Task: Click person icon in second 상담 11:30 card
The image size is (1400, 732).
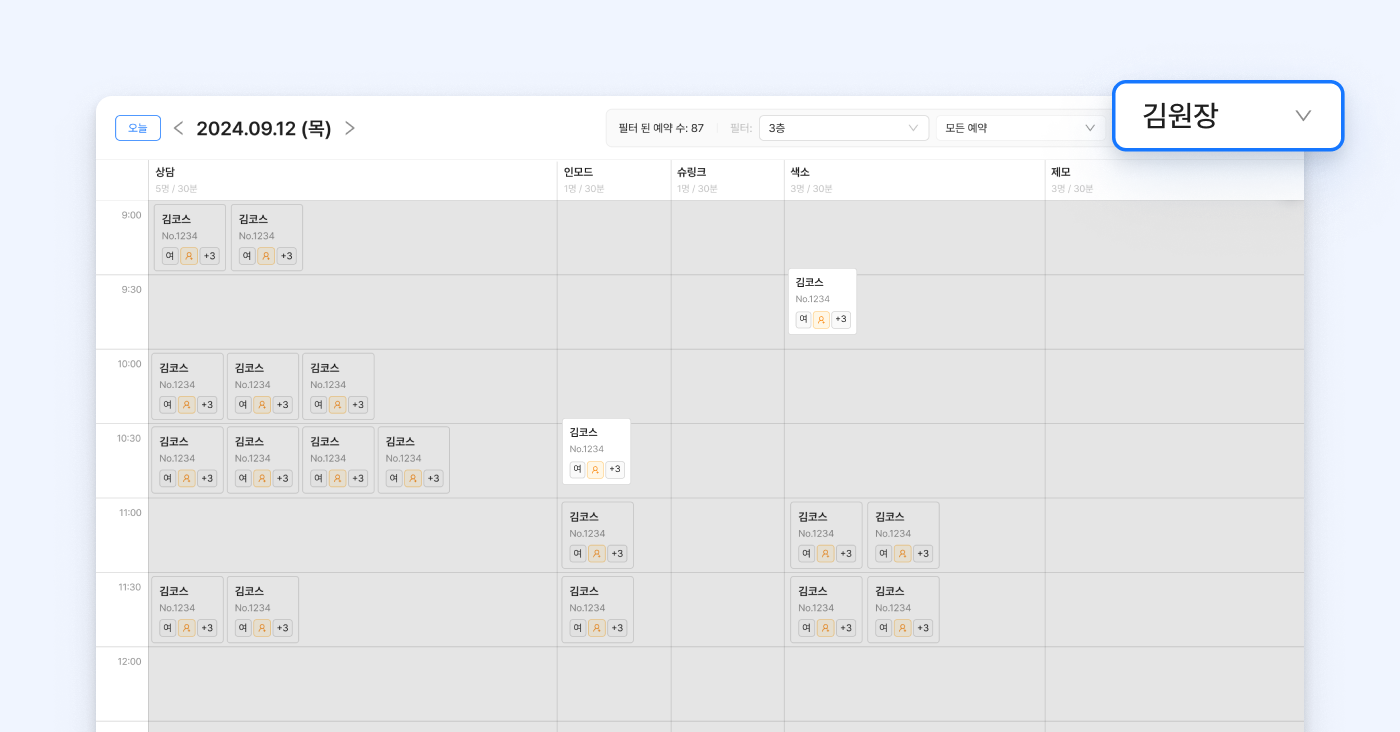Action: tap(262, 628)
